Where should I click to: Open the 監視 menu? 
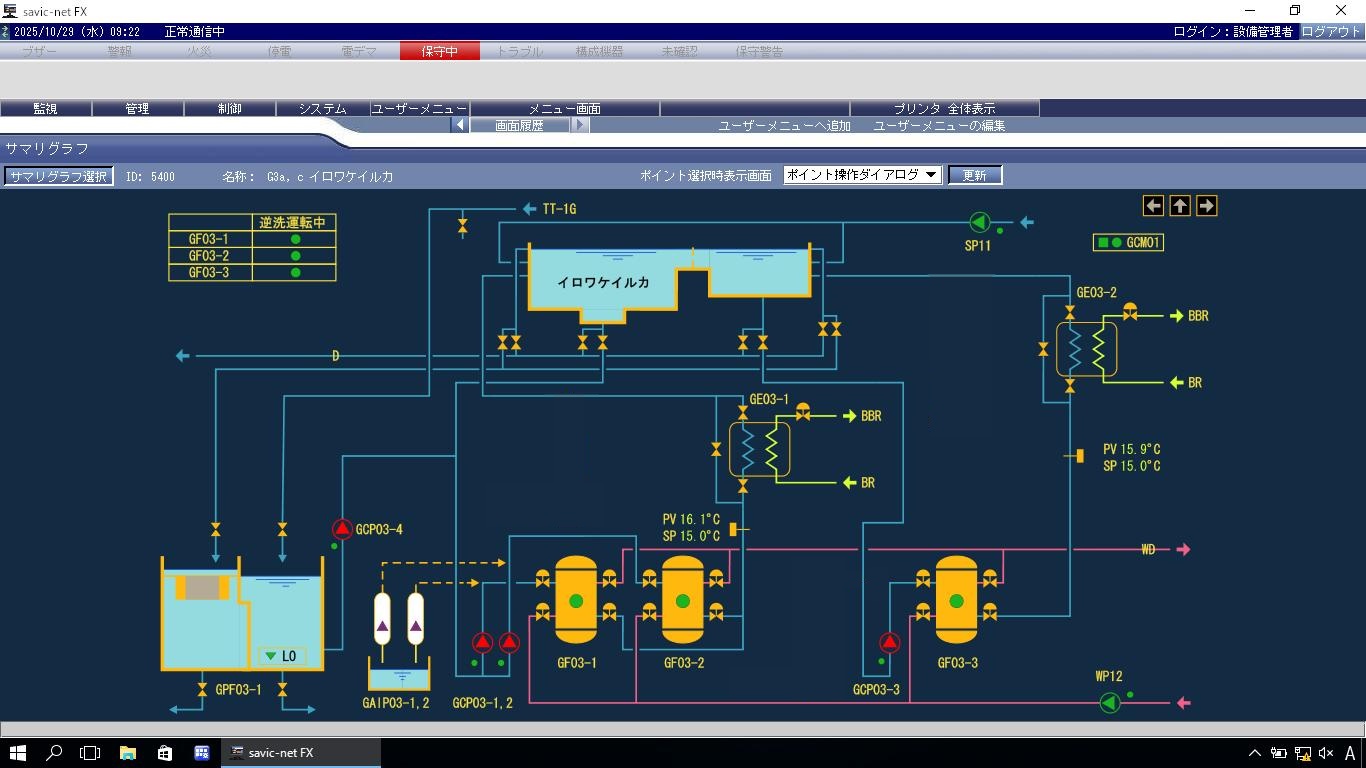coord(45,108)
